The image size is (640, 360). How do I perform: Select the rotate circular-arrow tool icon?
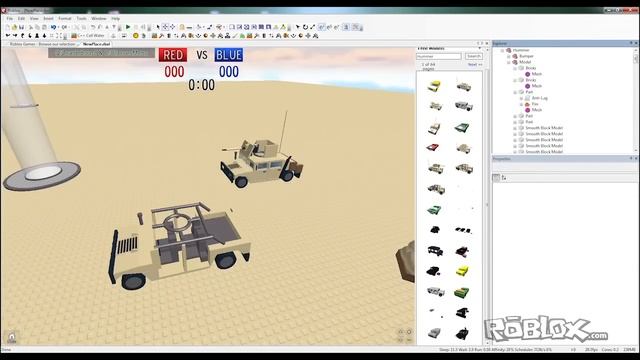click(305, 27)
